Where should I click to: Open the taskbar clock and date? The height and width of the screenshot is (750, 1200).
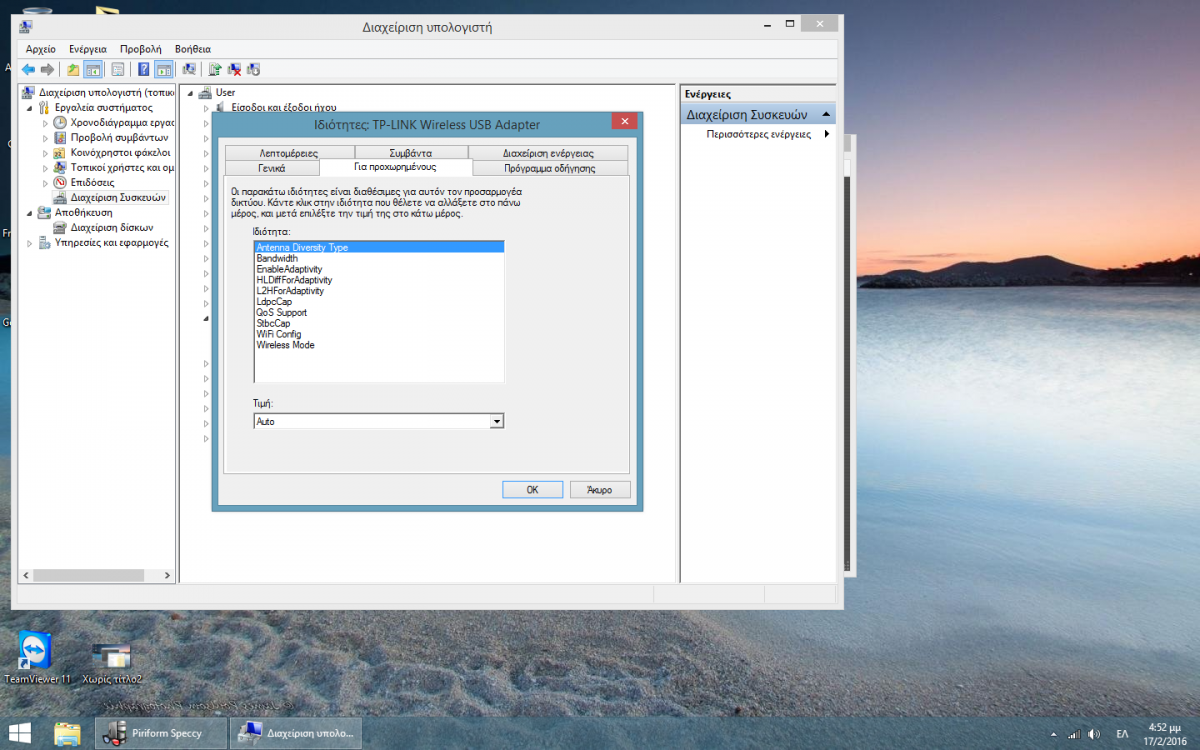coord(1164,733)
